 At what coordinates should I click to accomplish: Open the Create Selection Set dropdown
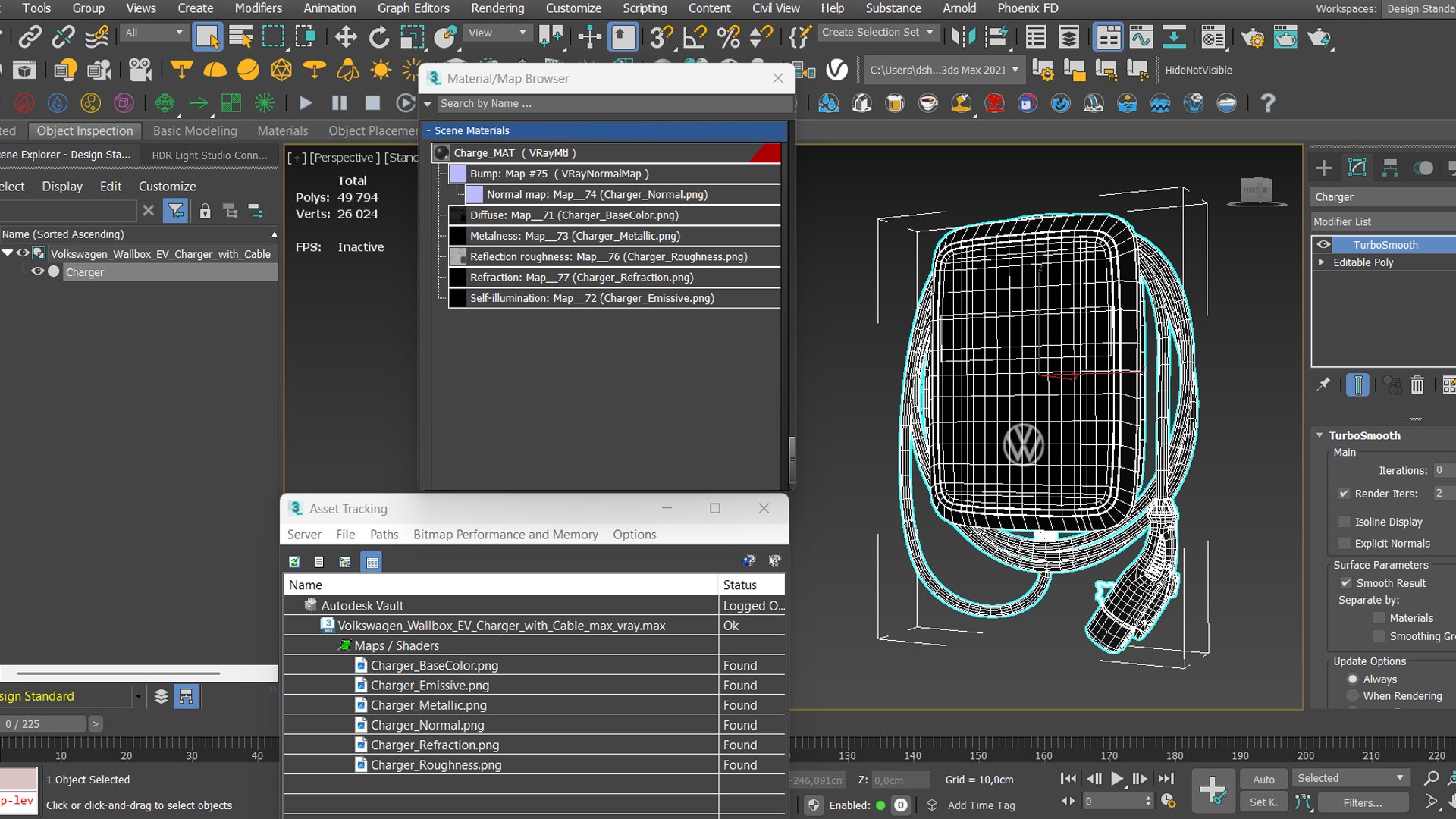point(930,33)
